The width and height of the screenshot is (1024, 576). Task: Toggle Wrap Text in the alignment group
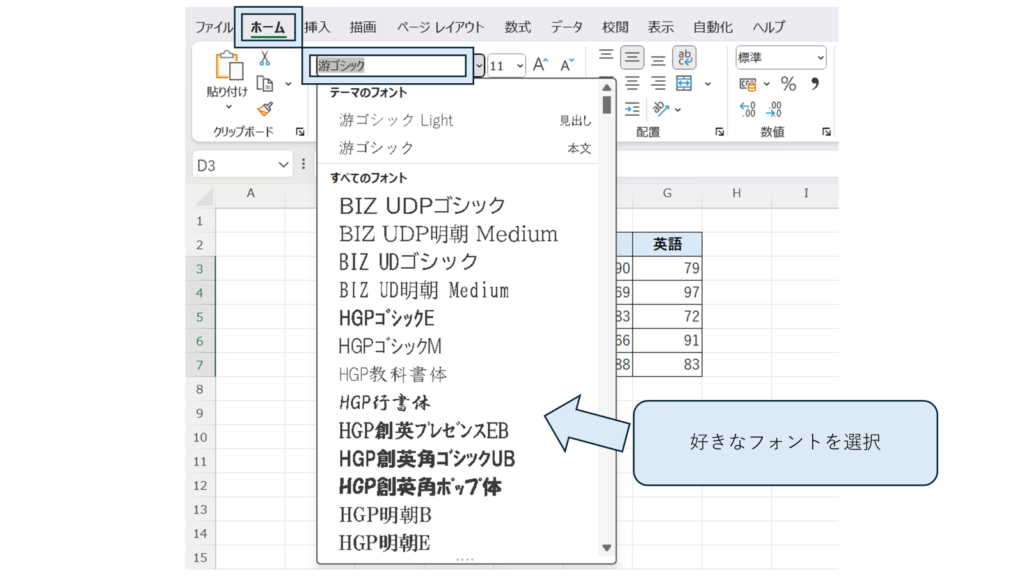point(685,58)
